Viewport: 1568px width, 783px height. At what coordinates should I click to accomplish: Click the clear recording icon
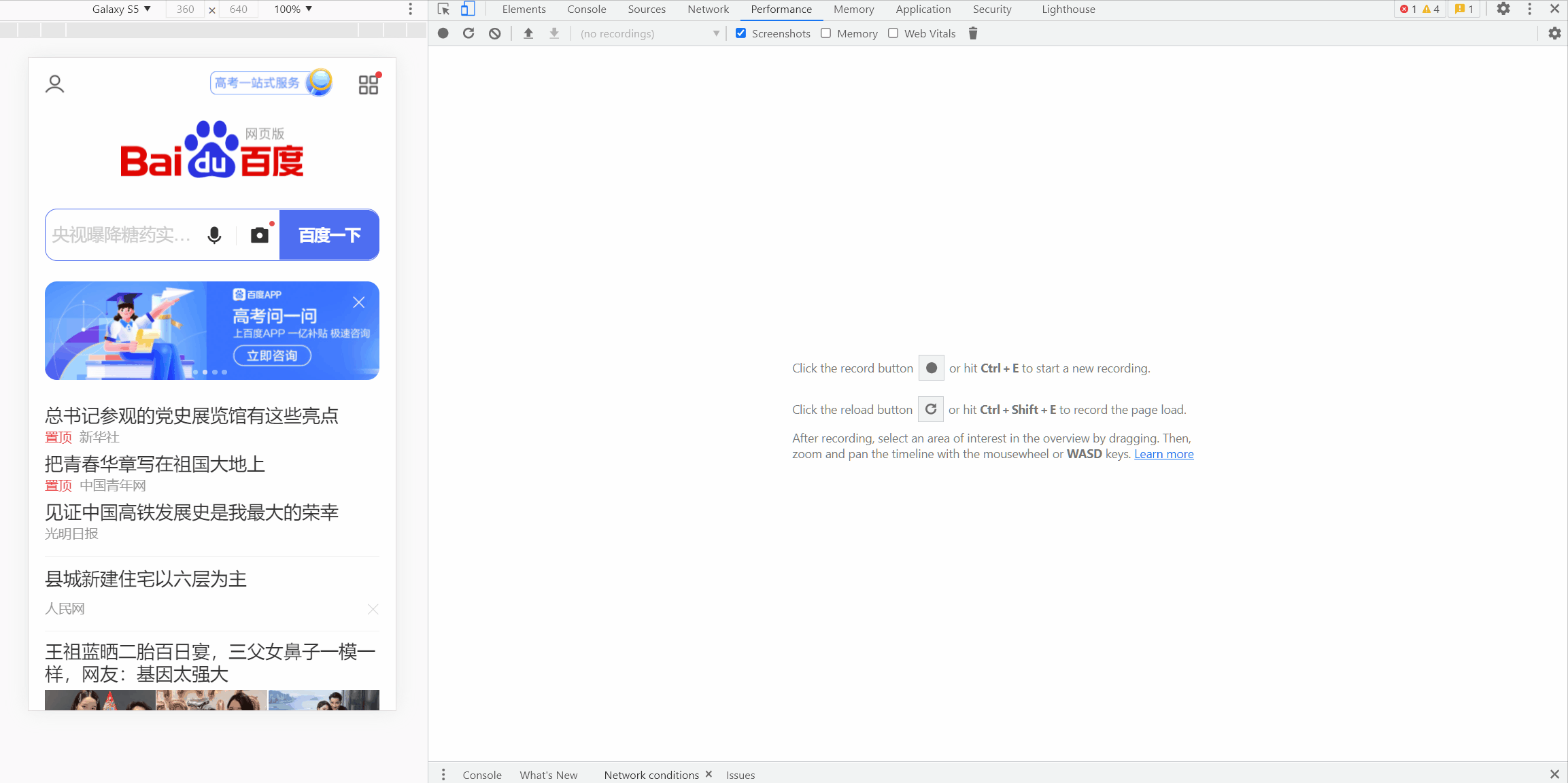pyautogui.click(x=495, y=33)
